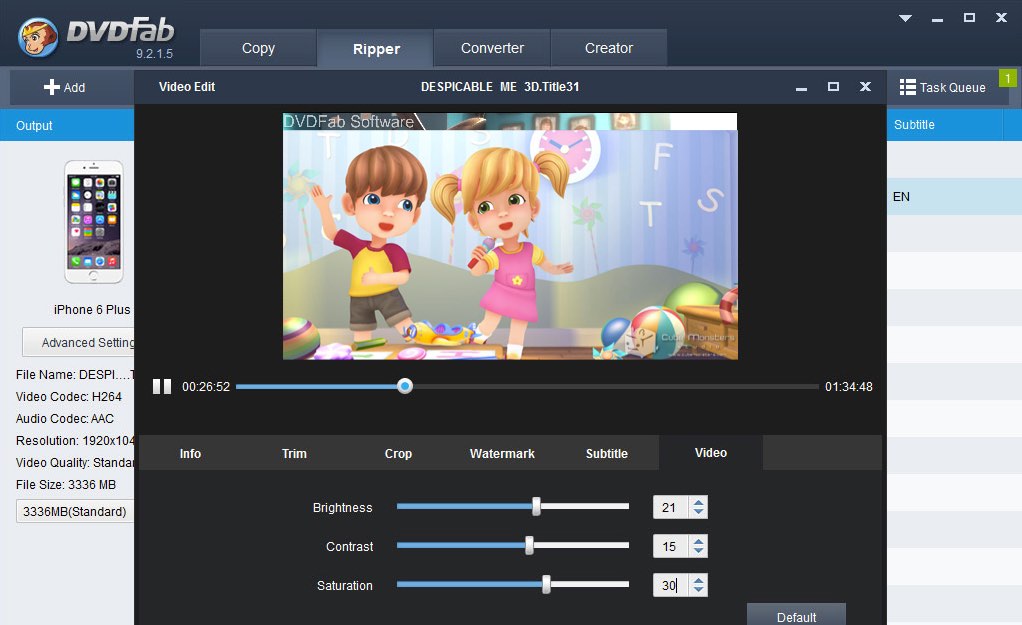Viewport: 1022px width, 625px height.
Task: Minimize the DVDFab main window
Action: [937, 19]
